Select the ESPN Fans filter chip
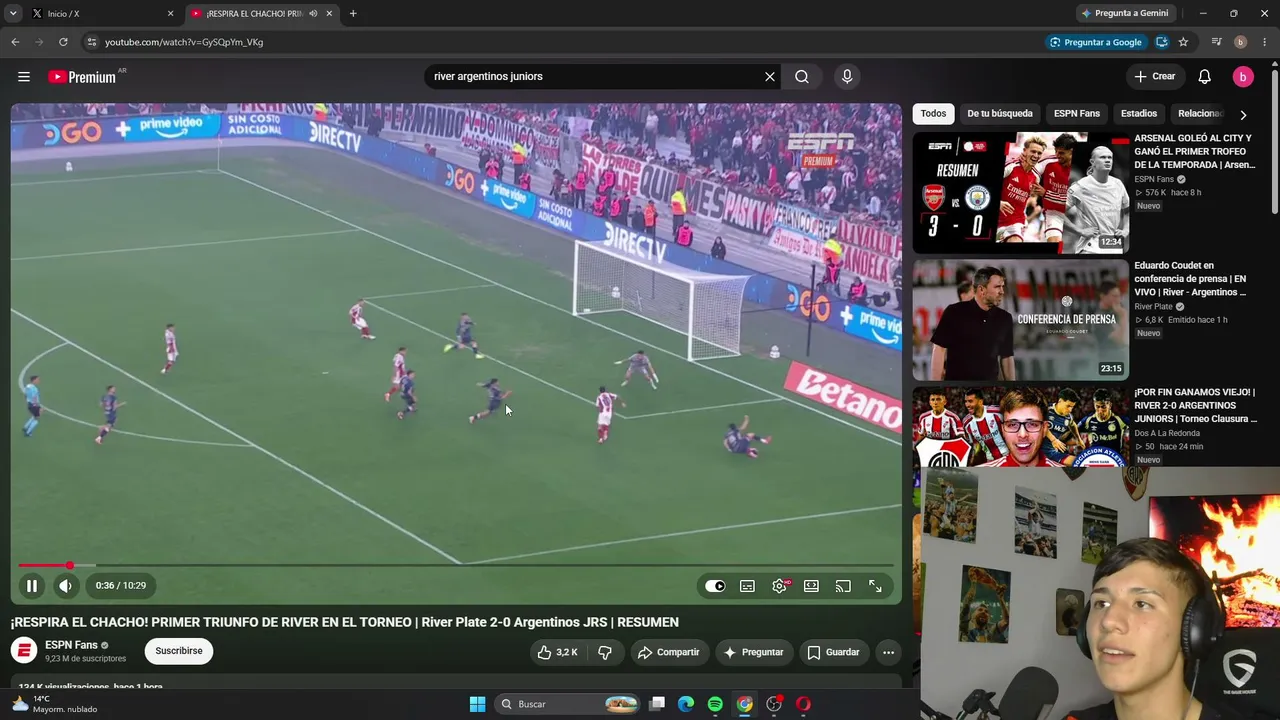Viewport: 1280px width, 720px height. tap(1077, 114)
